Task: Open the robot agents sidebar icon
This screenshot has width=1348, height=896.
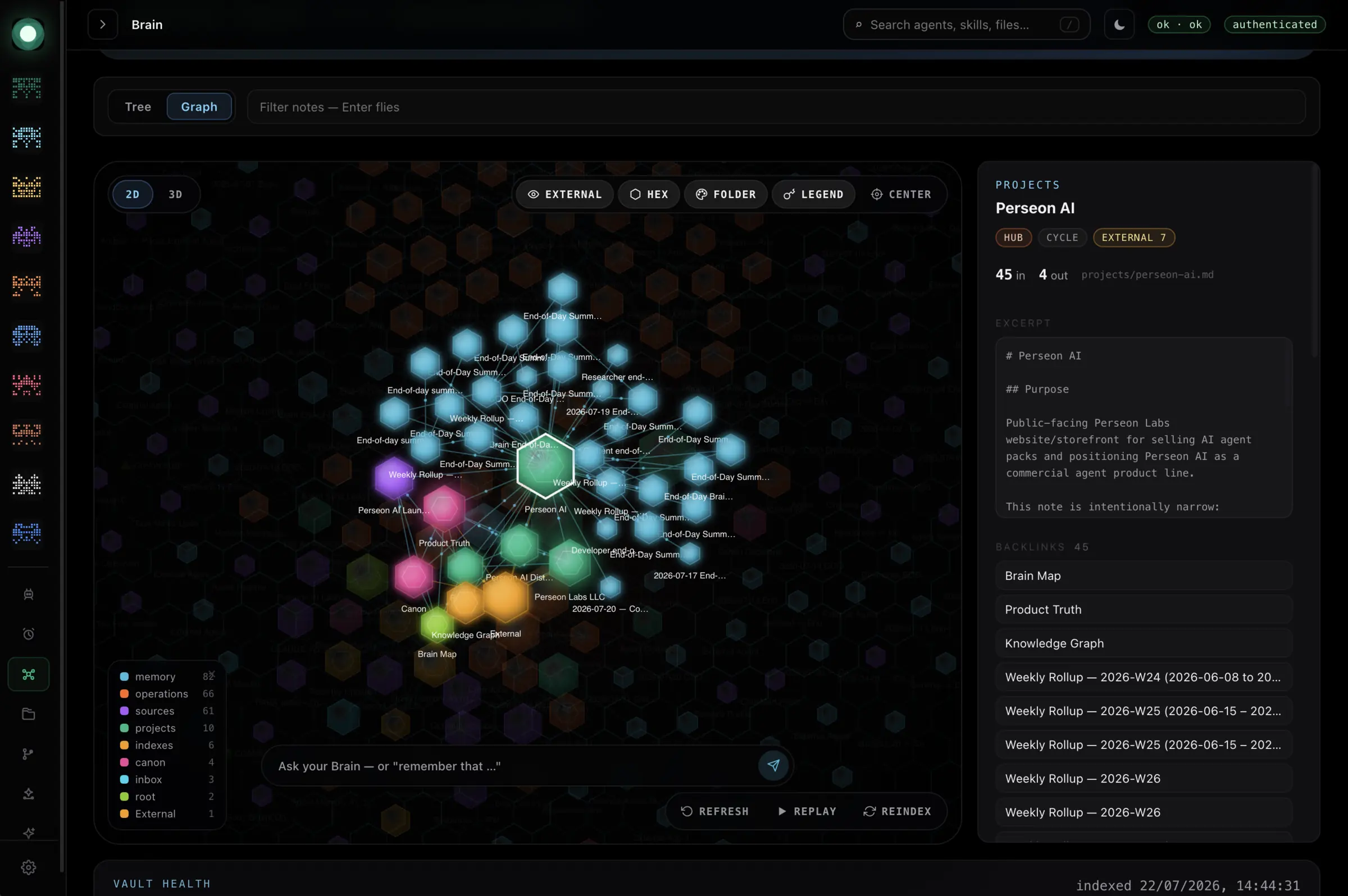Action: 28,595
